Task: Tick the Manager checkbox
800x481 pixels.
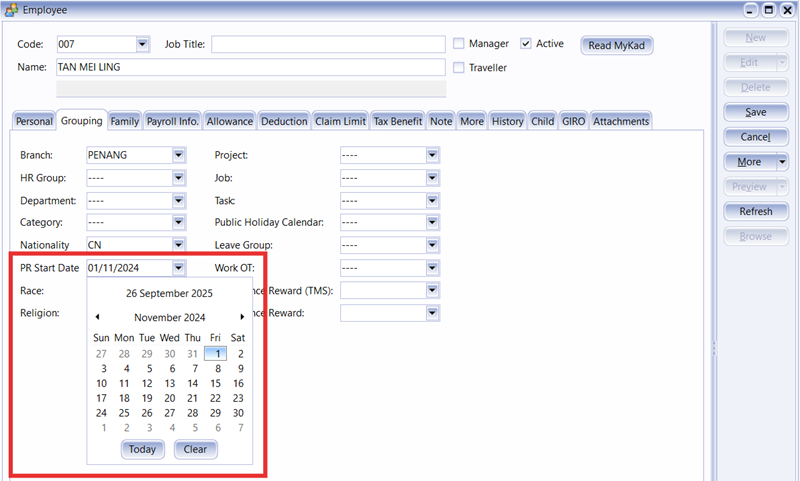Action: click(x=459, y=44)
